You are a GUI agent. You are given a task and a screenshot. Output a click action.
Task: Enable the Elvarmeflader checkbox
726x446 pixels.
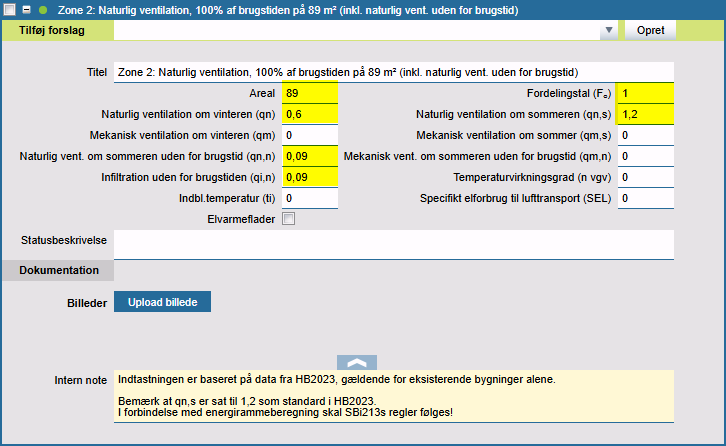pyautogui.click(x=289, y=219)
